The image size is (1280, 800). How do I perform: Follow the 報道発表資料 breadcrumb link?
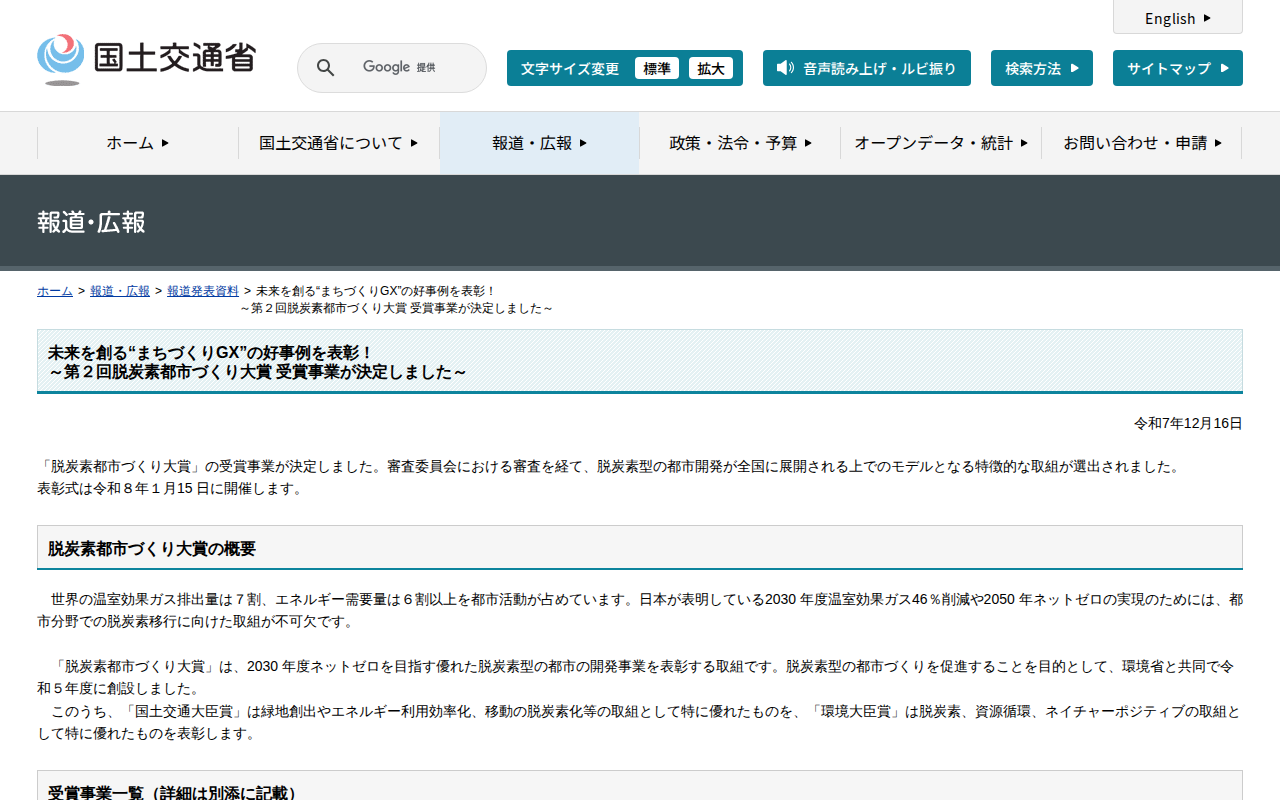coord(203,291)
